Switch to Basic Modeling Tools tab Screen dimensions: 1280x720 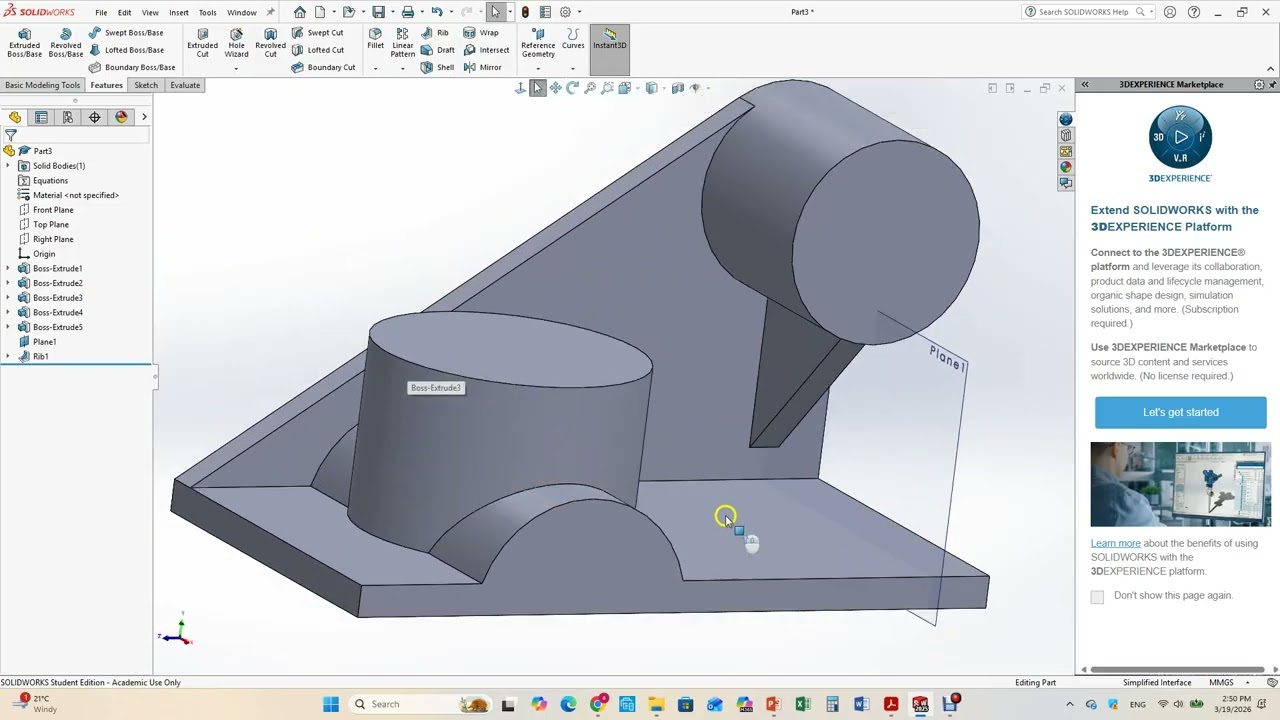pyautogui.click(x=42, y=85)
